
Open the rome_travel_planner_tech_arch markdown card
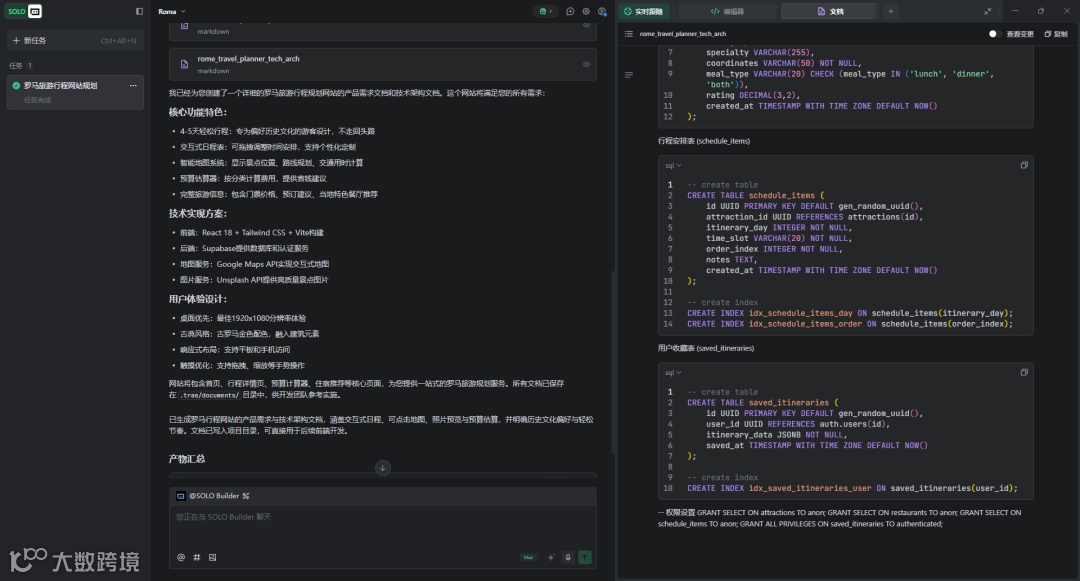point(383,64)
